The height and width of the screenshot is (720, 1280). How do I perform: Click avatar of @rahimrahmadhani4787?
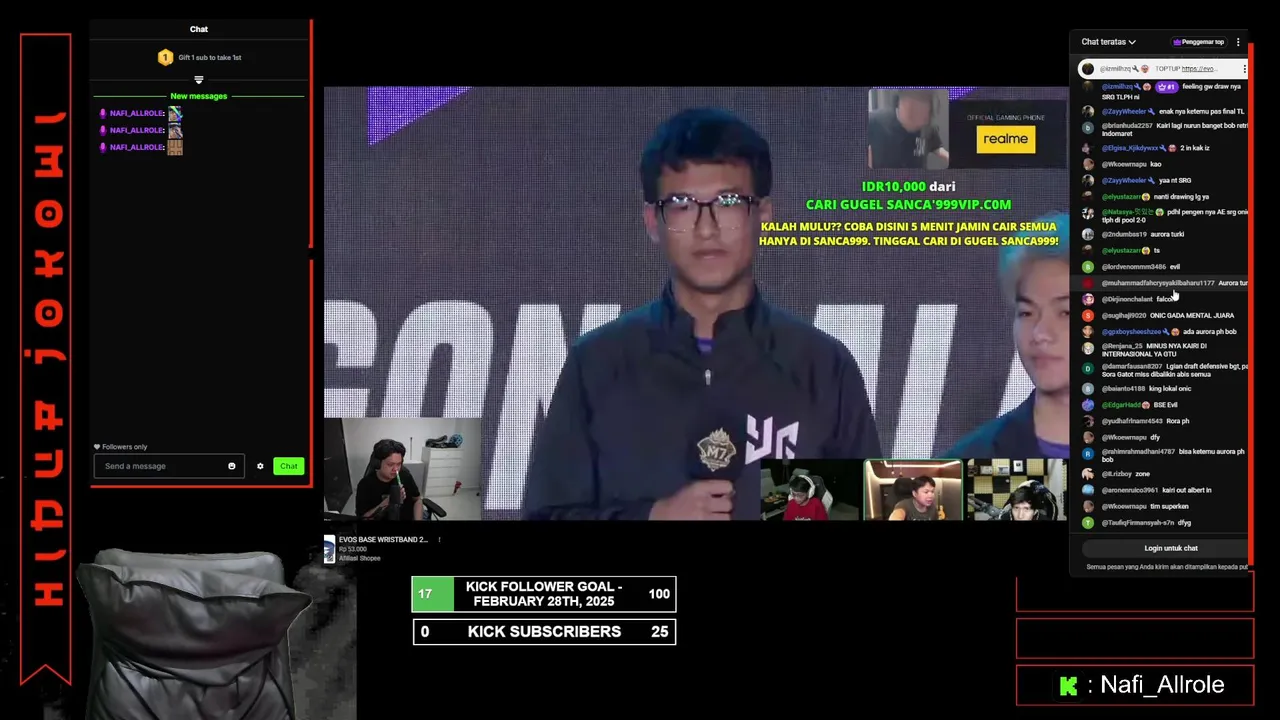[1088, 453]
